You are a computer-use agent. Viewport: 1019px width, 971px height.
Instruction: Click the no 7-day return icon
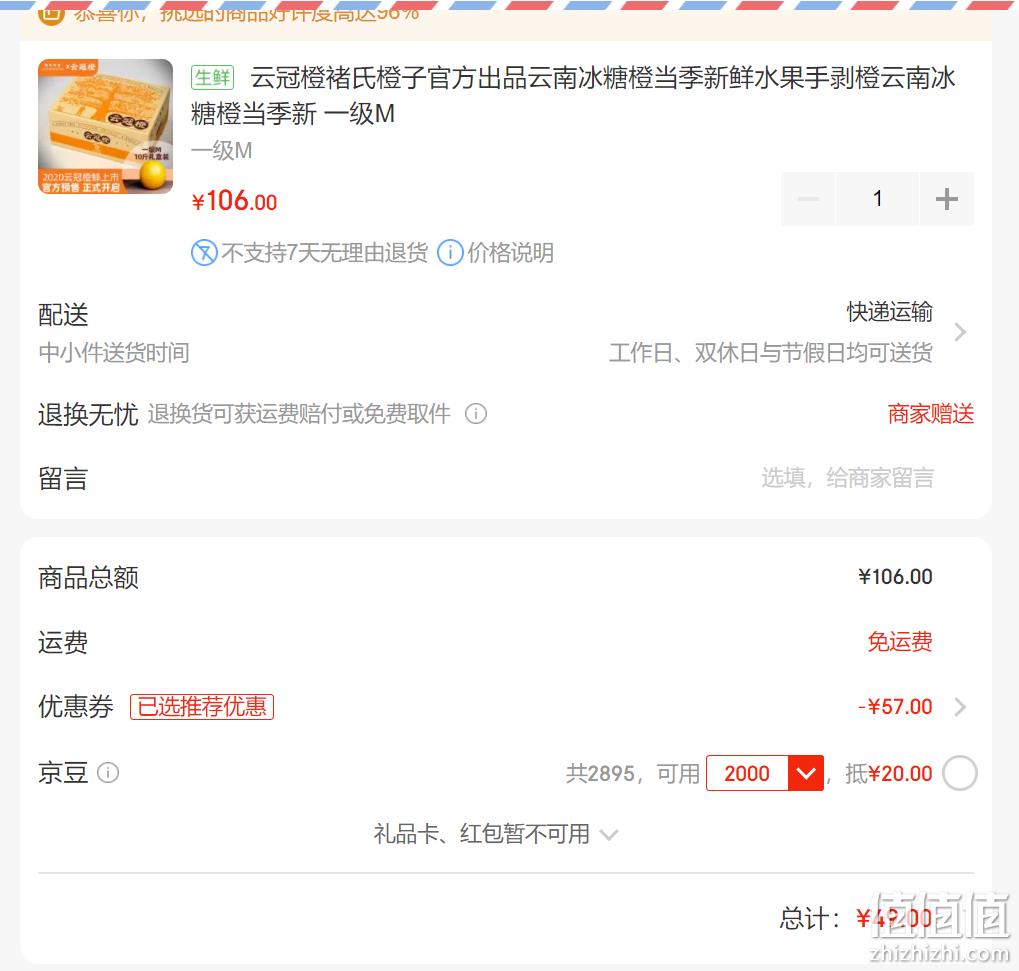(204, 253)
